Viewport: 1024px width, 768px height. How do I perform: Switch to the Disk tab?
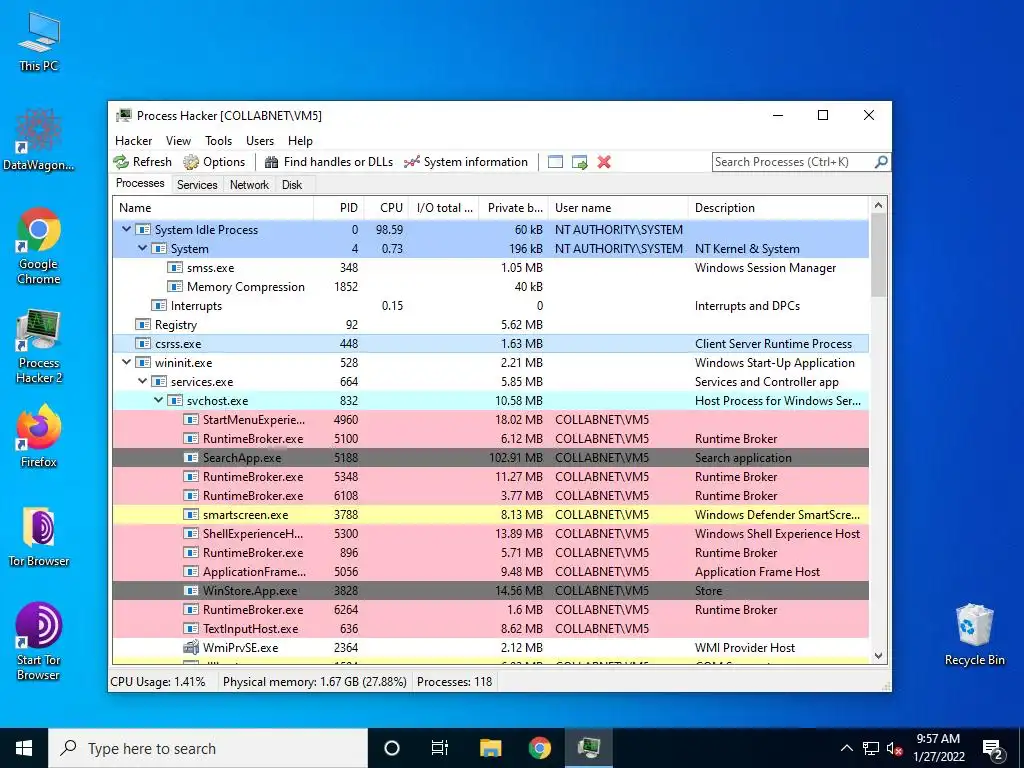(292, 185)
